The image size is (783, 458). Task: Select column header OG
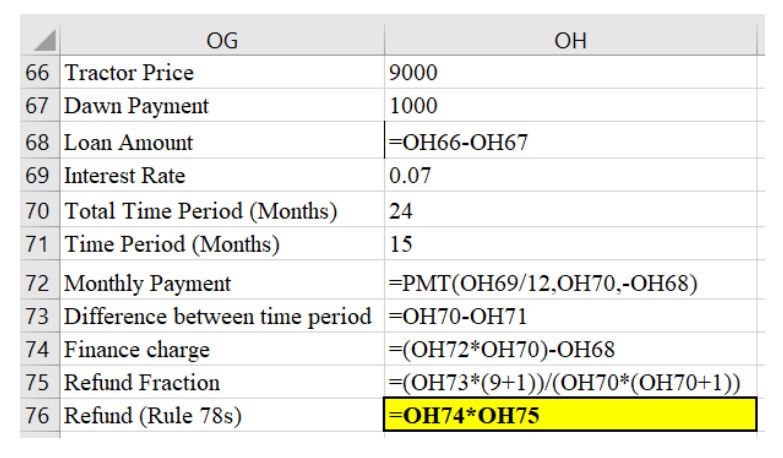(221, 40)
